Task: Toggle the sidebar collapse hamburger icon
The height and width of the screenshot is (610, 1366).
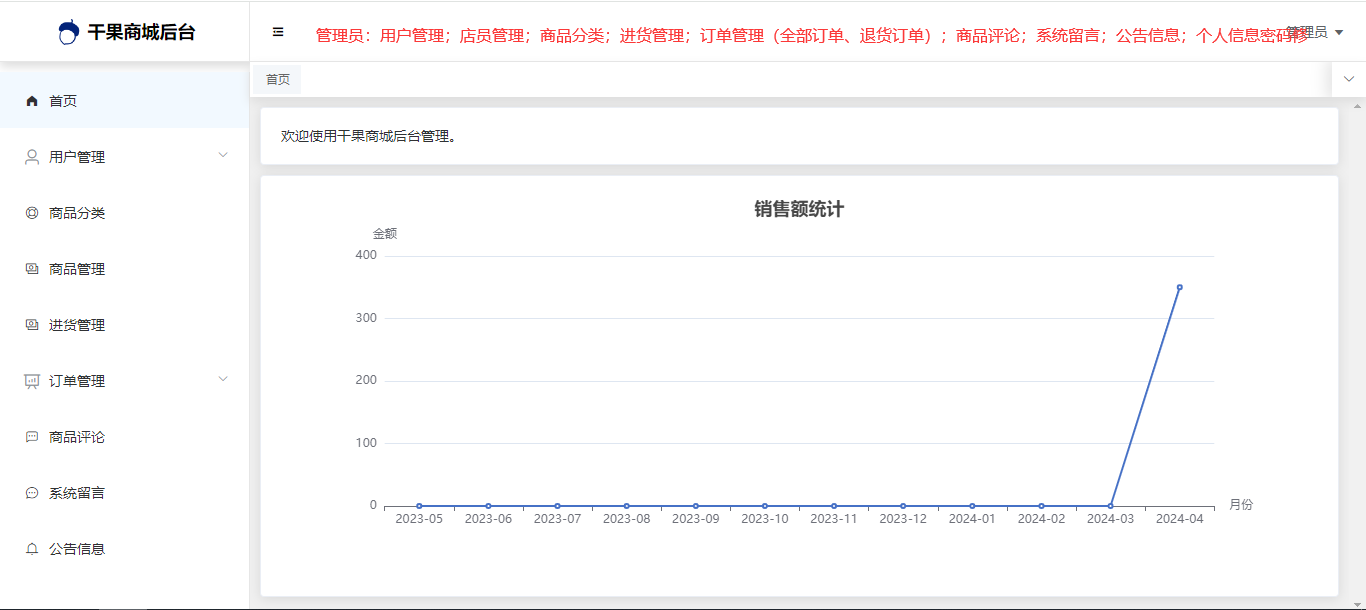Action: coord(278,32)
